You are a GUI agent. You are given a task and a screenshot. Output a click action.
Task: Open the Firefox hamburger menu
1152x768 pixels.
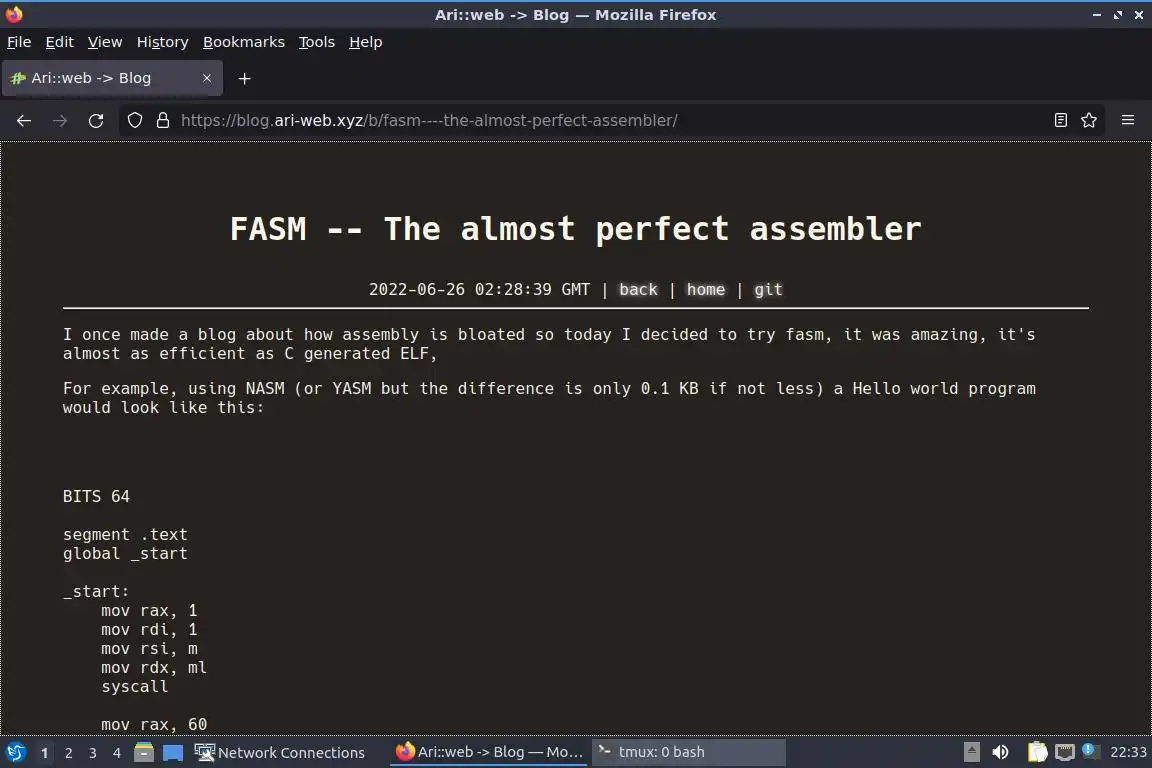pyautogui.click(x=1128, y=121)
